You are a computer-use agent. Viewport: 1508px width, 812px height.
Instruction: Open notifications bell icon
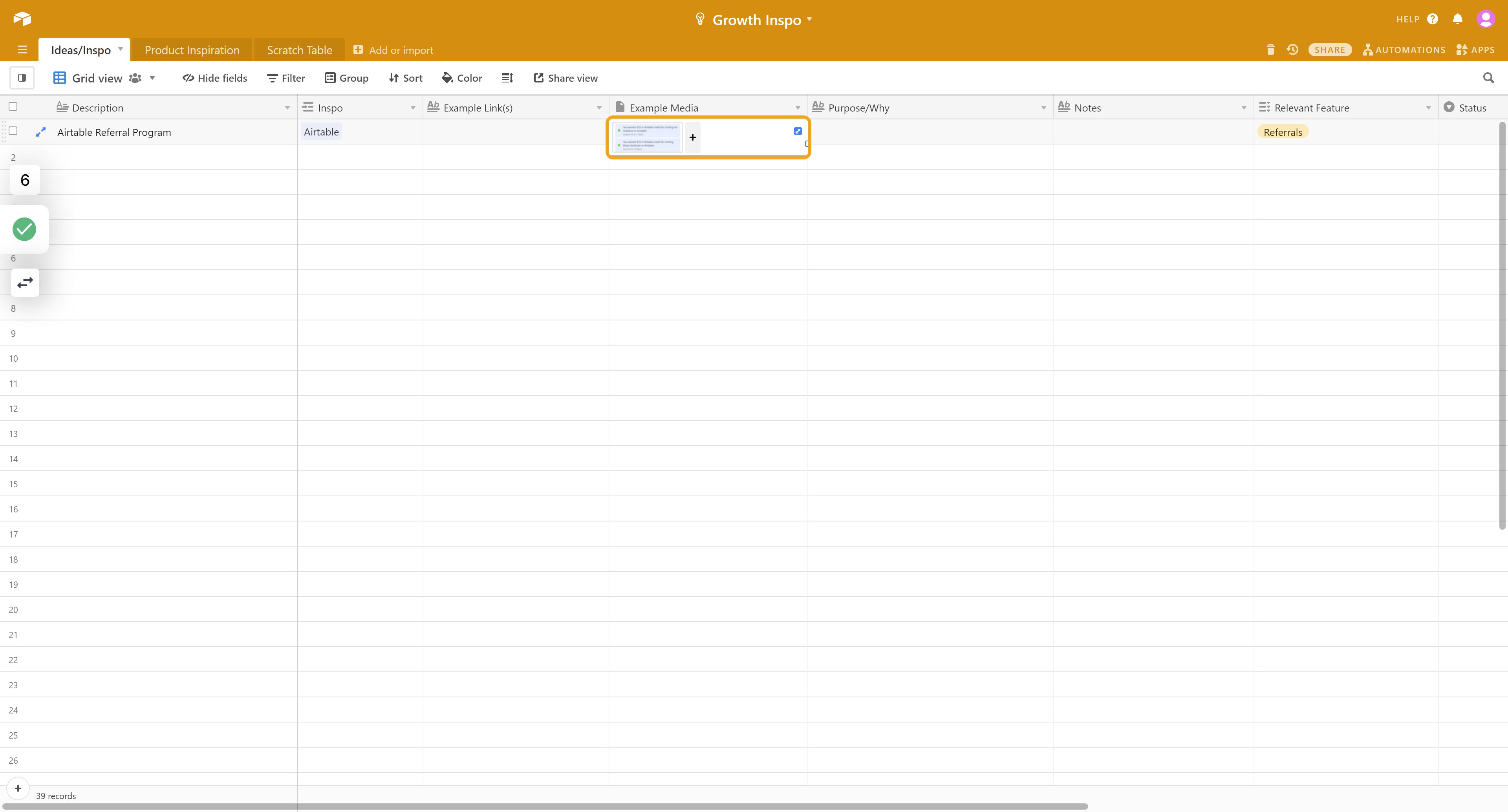coord(1458,19)
